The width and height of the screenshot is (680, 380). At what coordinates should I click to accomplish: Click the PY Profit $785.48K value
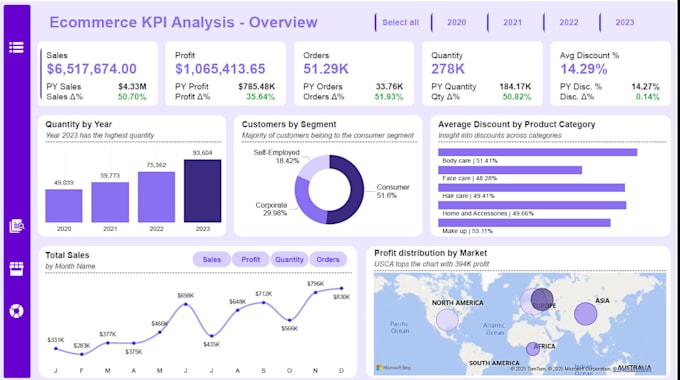tap(256, 87)
